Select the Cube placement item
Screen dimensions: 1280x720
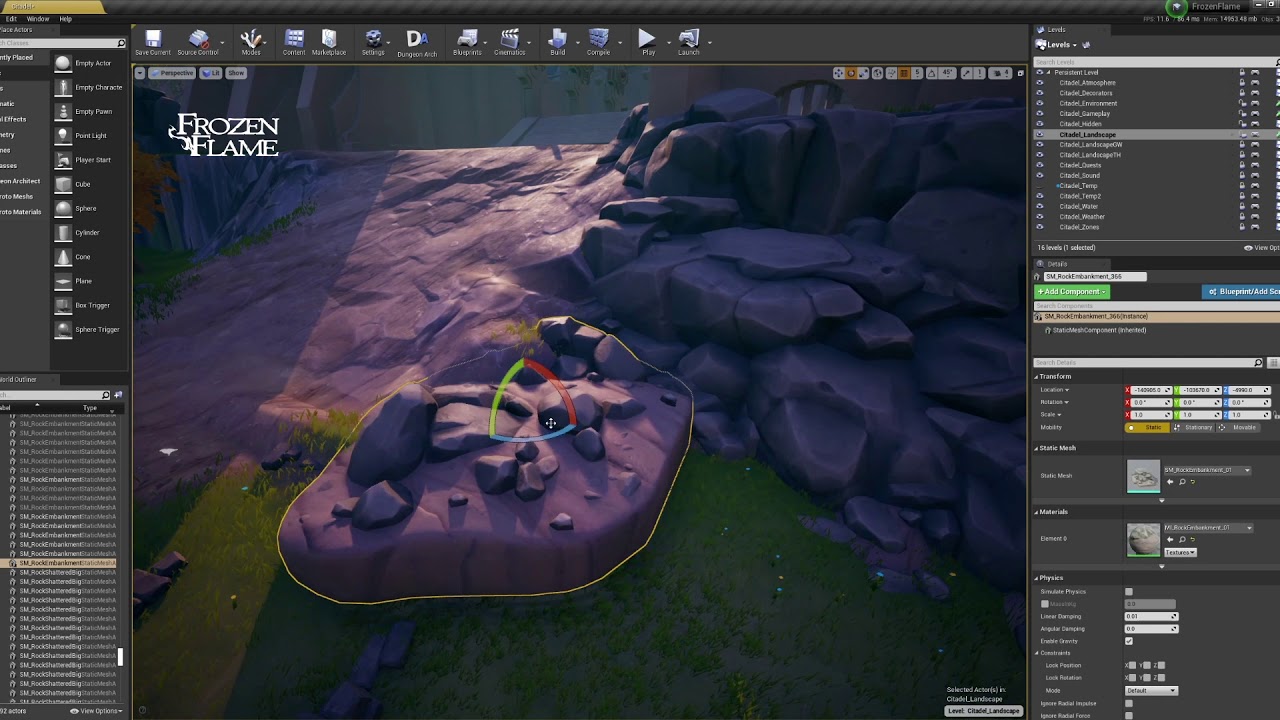[89, 184]
